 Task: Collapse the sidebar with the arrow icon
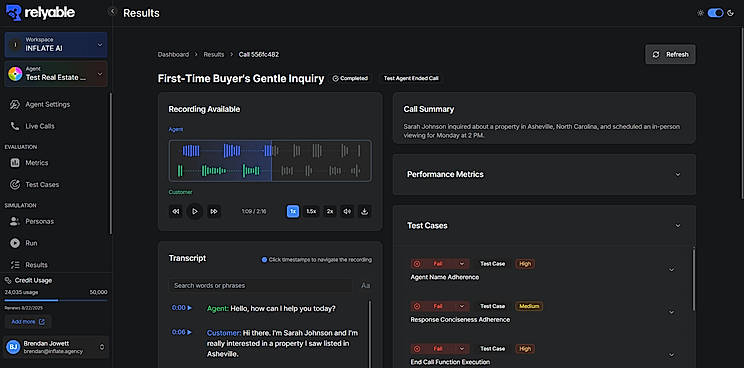click(112, 11)
